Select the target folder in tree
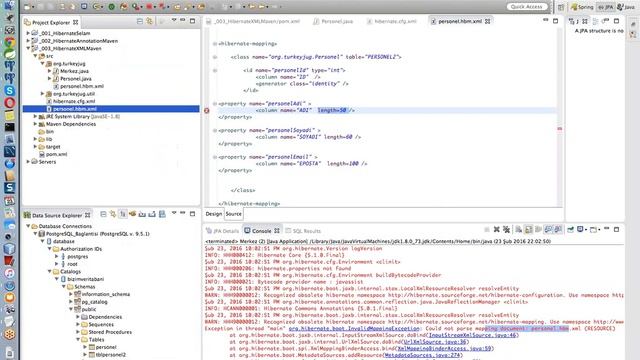 (x=53, y=147)
